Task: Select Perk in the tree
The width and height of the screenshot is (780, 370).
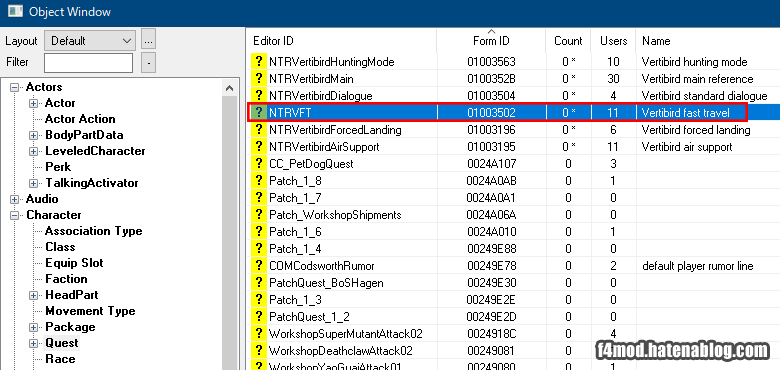Action: pos(58,167)
